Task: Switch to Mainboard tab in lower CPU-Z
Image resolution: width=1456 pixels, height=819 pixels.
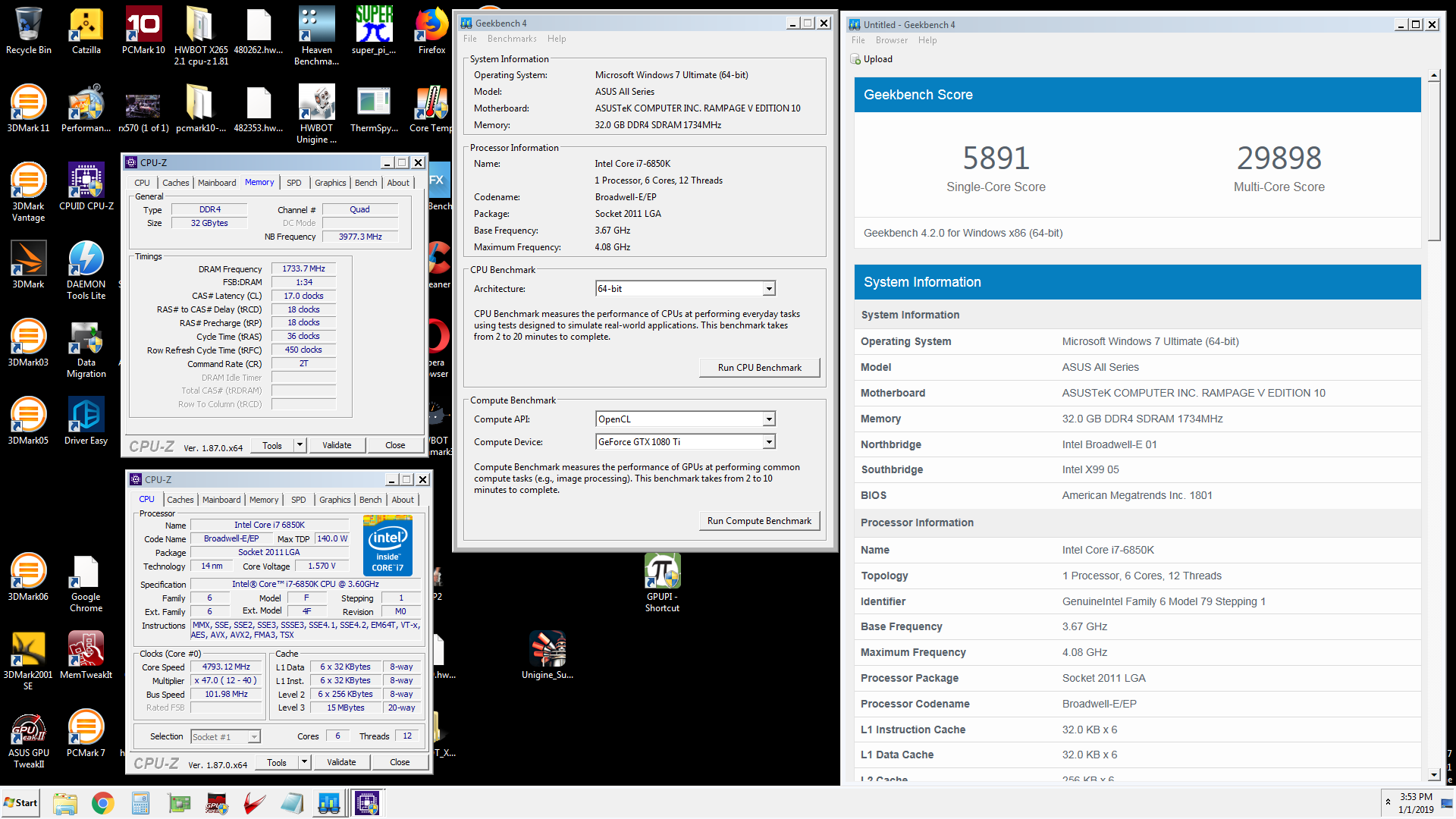Action: [221, 500]
